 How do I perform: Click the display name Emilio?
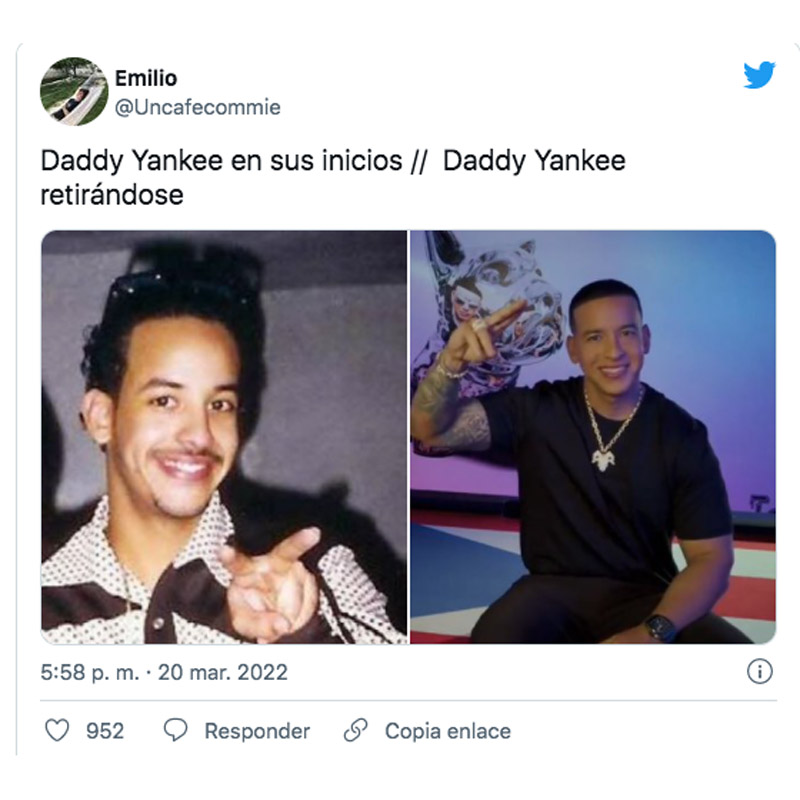tap(146, 79)
